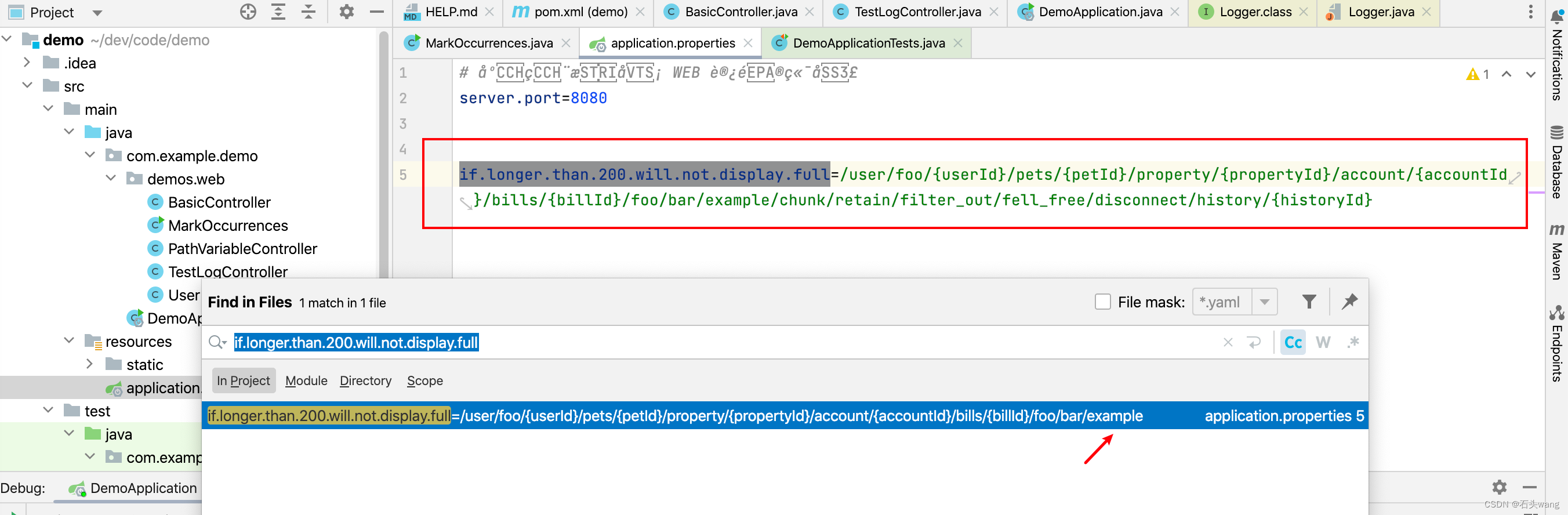Click Expand All in Project panel toolbar

(x=278, y=12)
